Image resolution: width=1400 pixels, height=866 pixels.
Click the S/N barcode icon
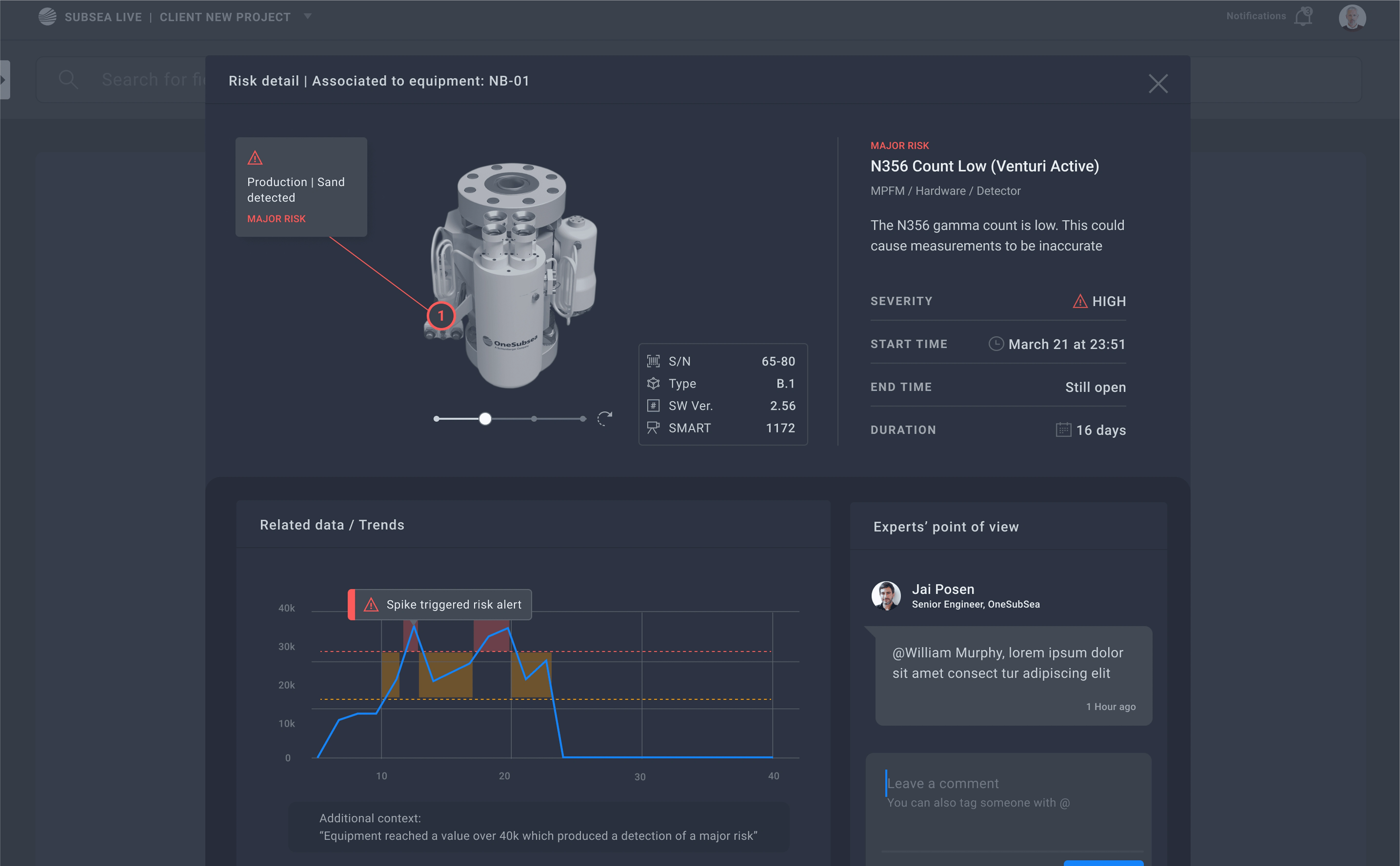point(653,361)
